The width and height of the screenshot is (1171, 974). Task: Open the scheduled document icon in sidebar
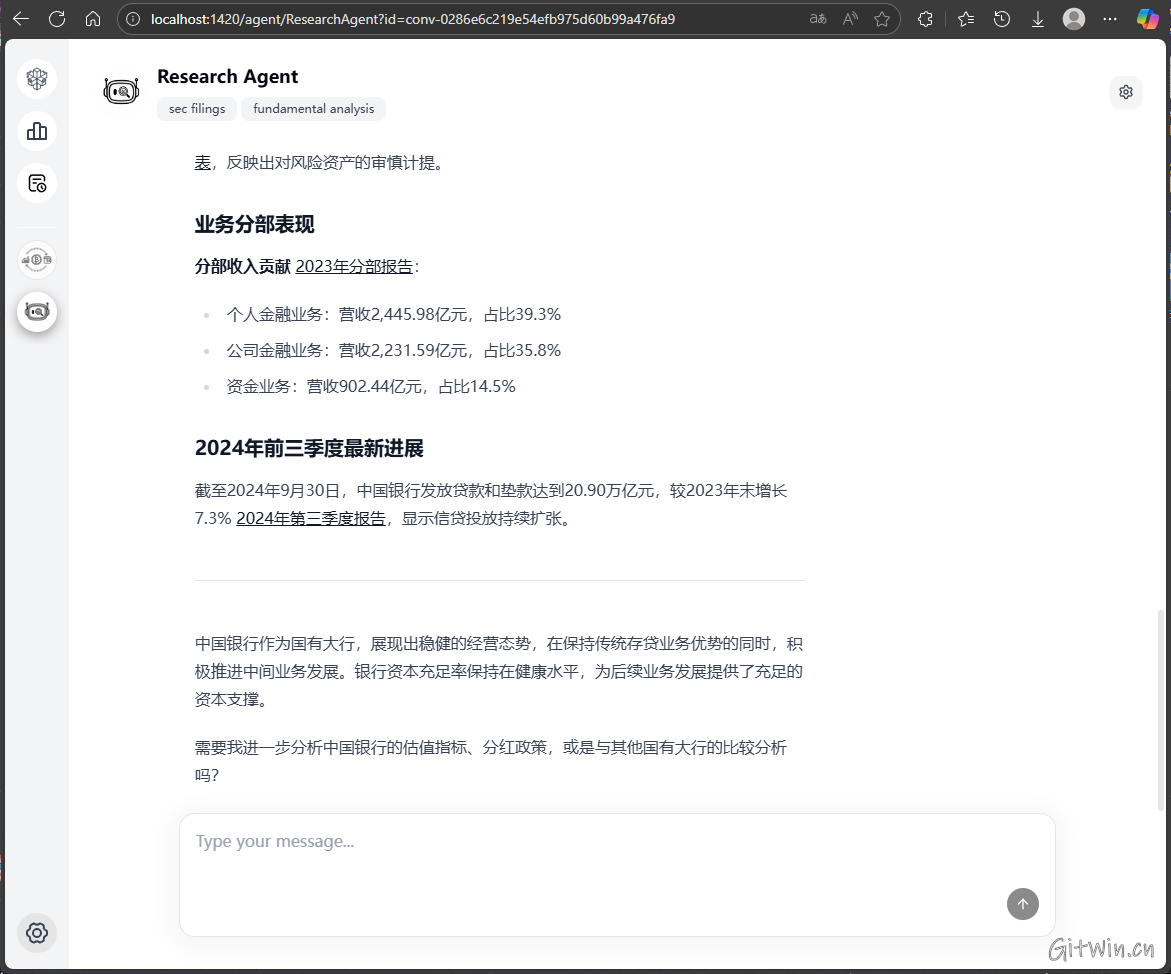pyautogui.click(x=37, y=183)
